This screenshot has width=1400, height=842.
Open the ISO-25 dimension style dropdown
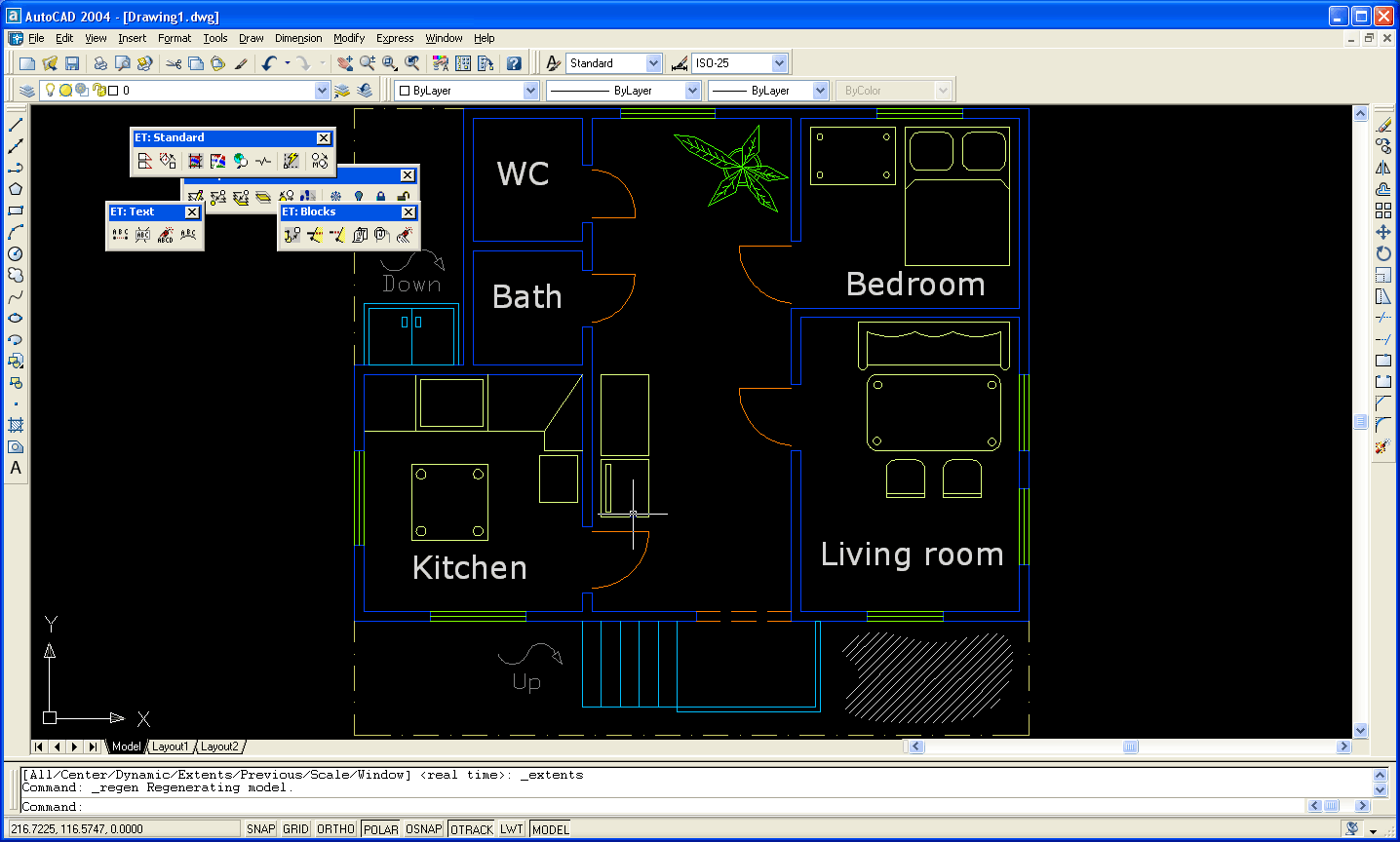click(779, 63)
